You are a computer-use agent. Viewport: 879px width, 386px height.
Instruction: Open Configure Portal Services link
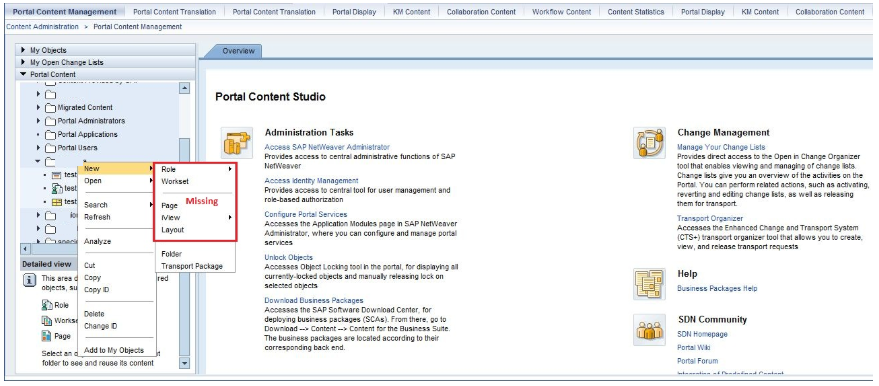tap(306, 215)
